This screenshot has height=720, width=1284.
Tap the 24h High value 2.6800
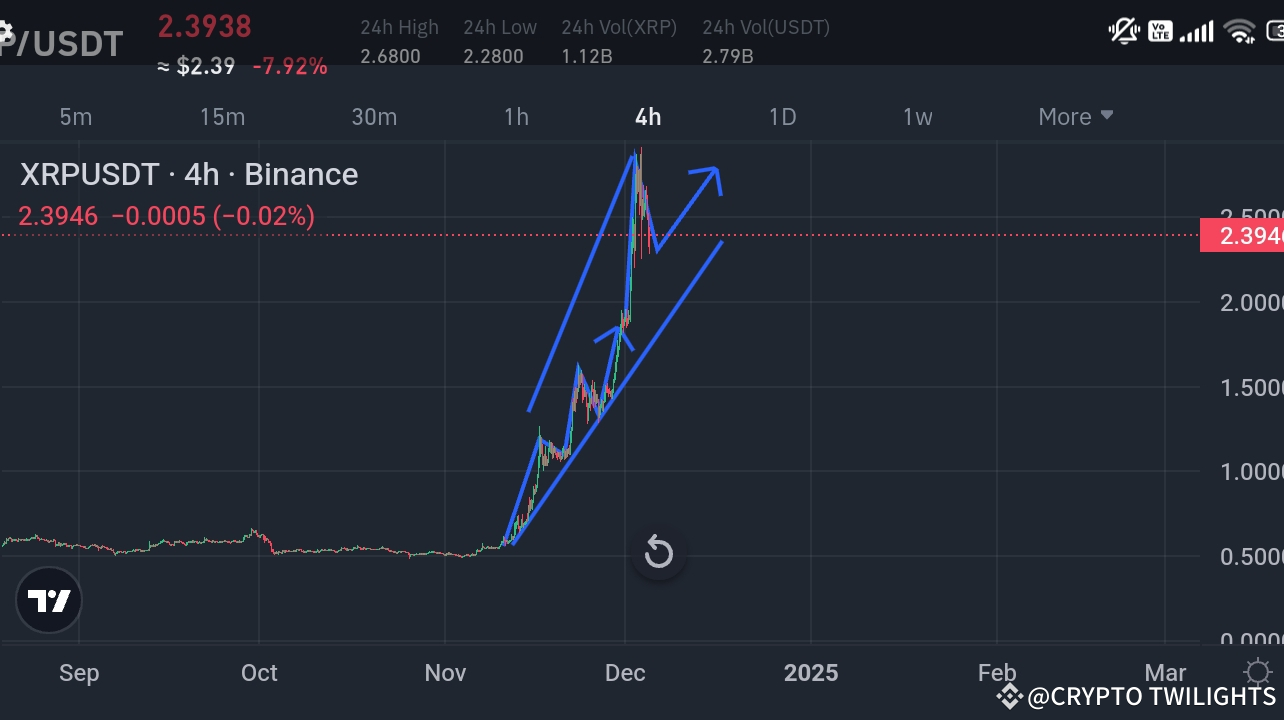[392, 56]
